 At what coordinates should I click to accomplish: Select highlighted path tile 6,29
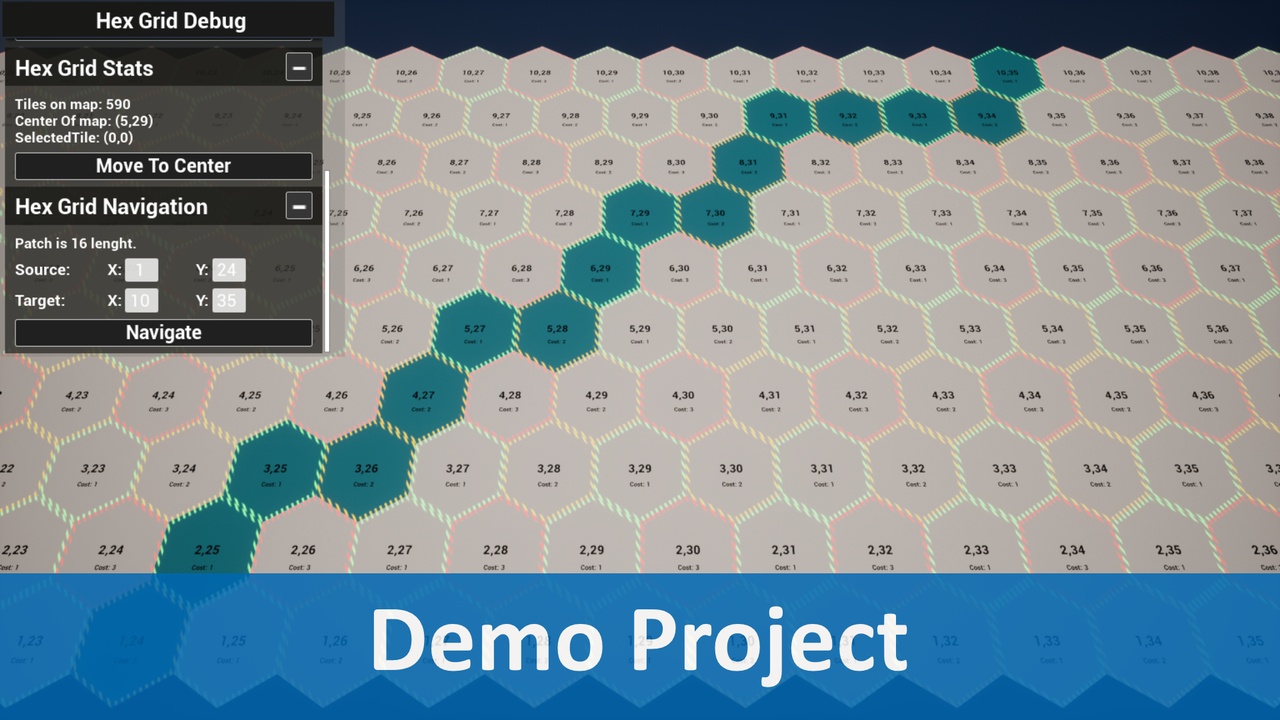600,272
